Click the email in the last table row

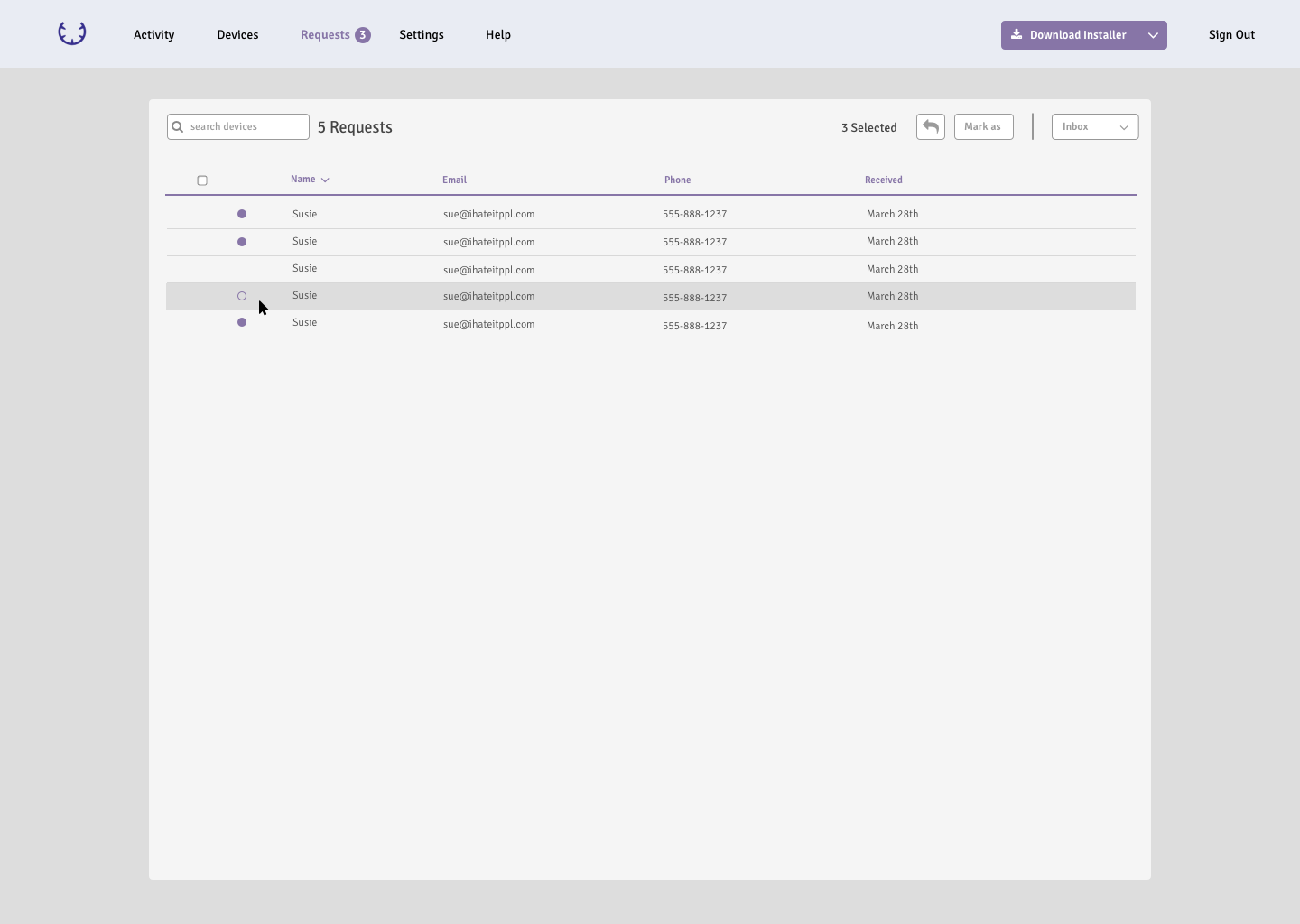(x=488, y=324)
